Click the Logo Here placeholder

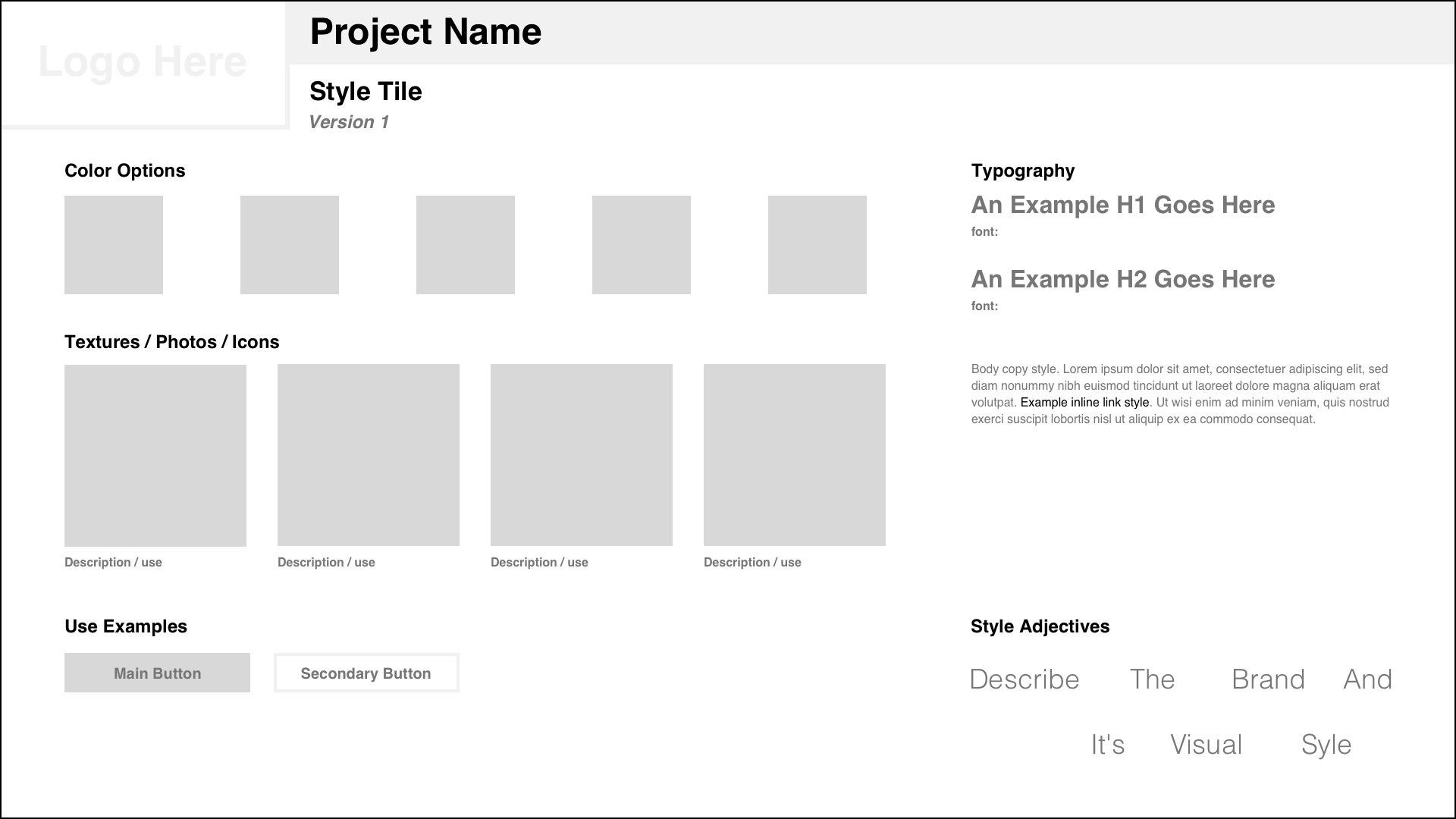point(143,62)
